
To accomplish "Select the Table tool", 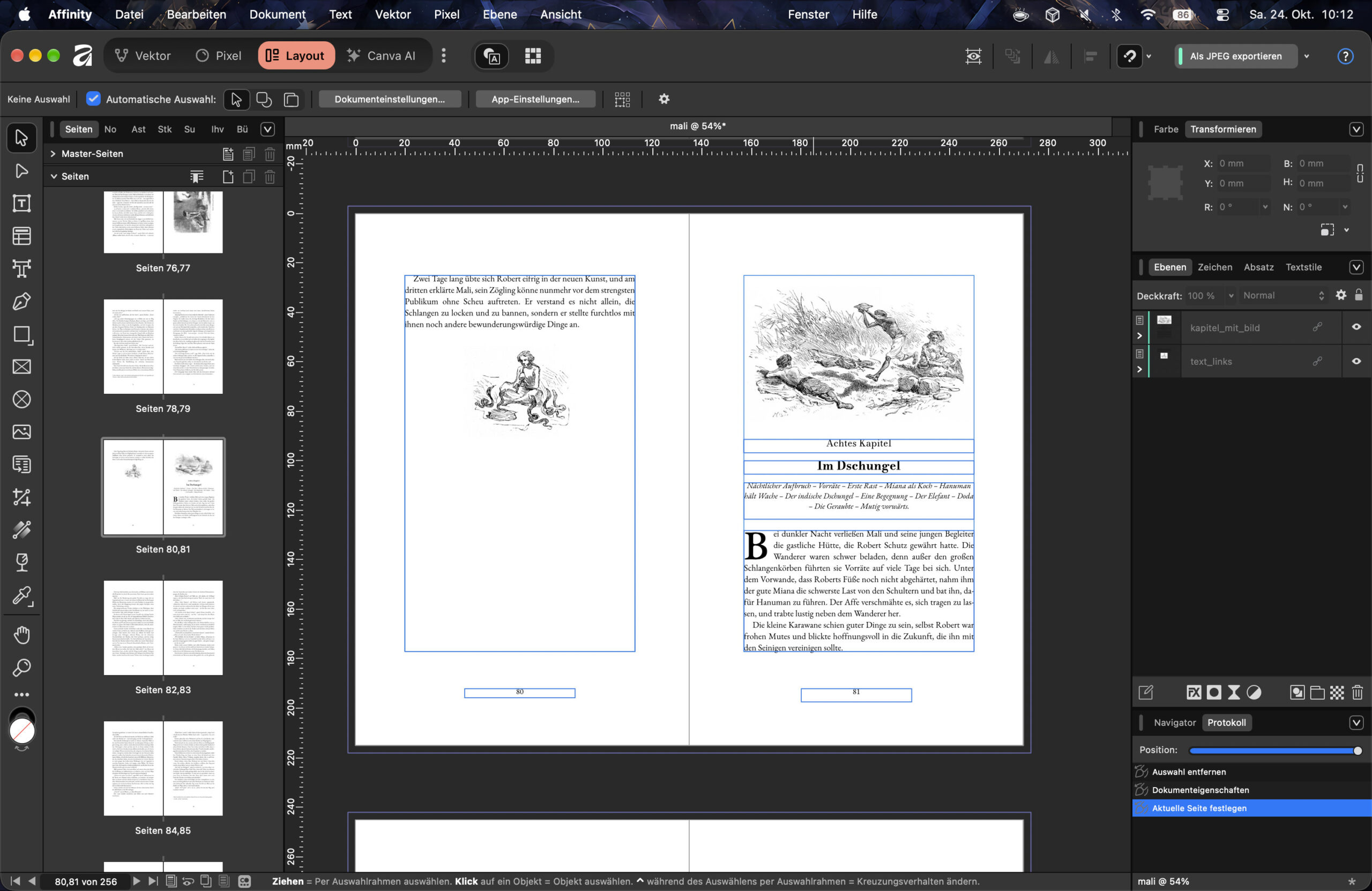I will coord(21,236).
